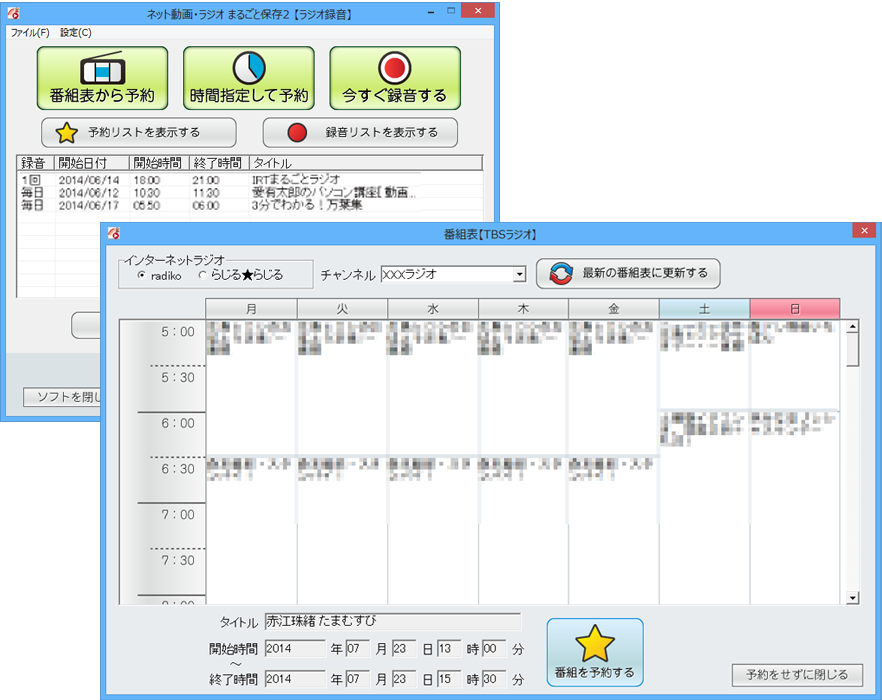This screenshot has height=700, width=882.
Task: Click the red circle icon 録音リストを表示する
Action: [x=297, y=132]
